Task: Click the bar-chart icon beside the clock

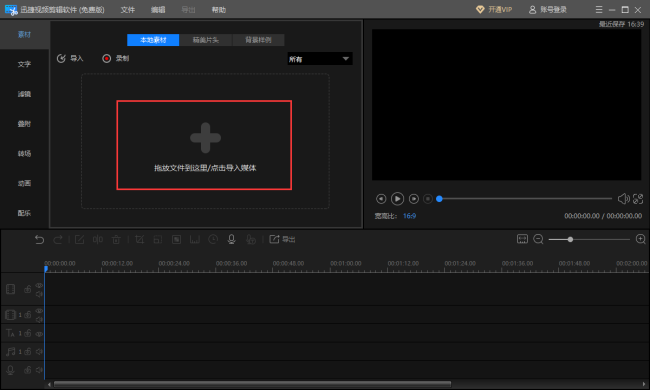Action: pyautogui.click(x=195, y=240)
